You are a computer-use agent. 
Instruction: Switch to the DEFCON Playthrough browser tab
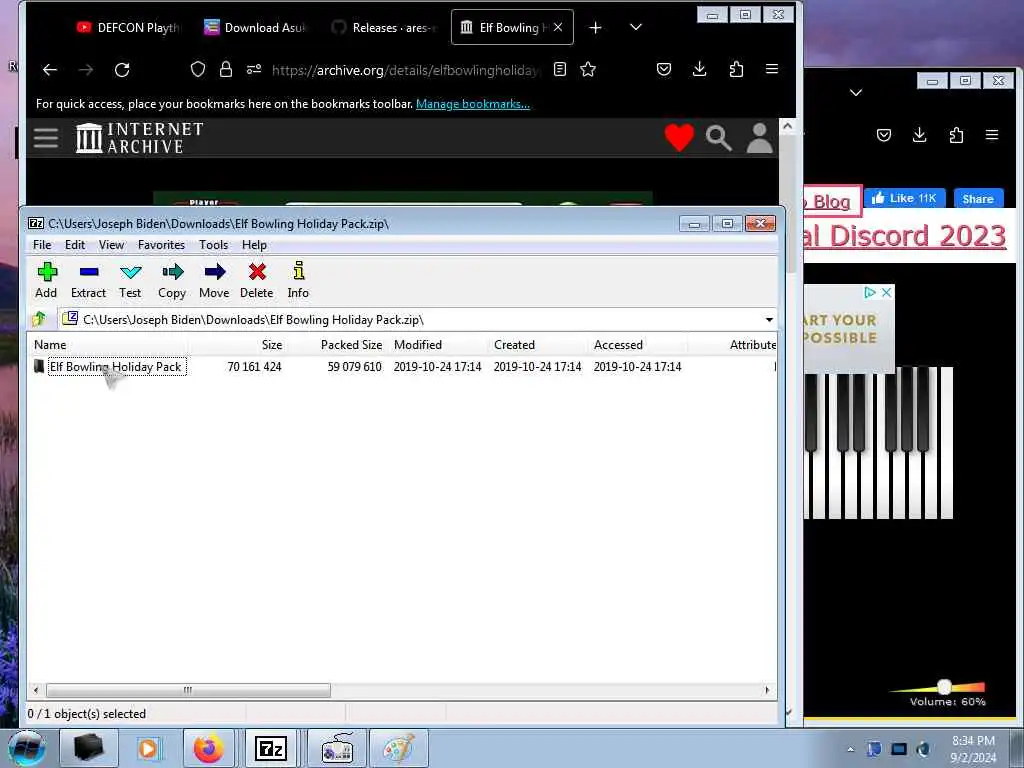coord(128,27)
